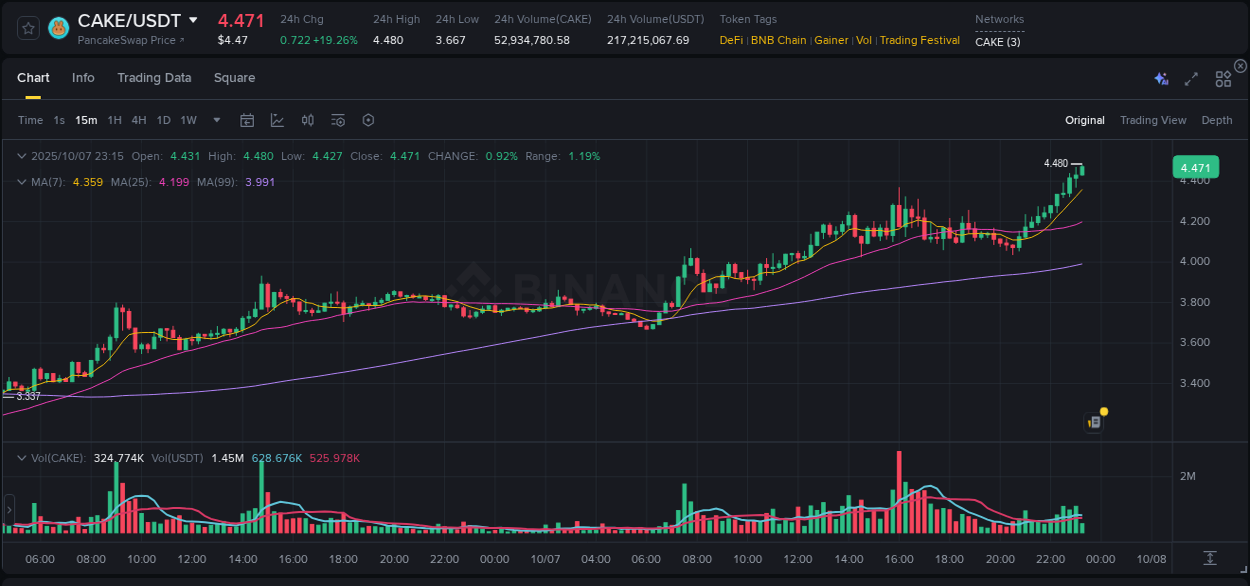Open extra timeframe dropdown next to 1W
This screenshot has height=586, width=1250.
click(x=216, y=120)
